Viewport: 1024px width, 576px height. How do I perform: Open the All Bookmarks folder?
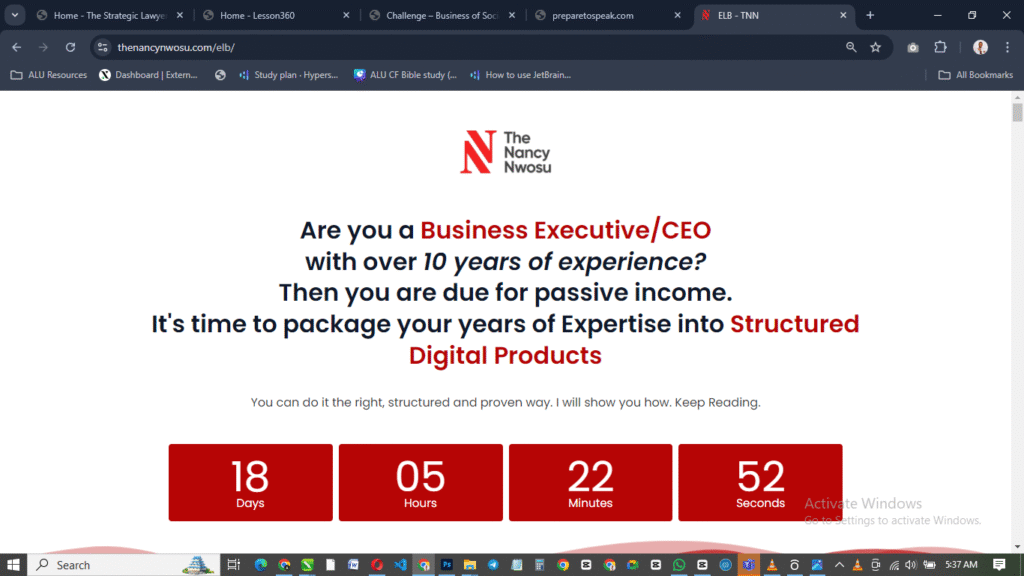tap(976, 75)
